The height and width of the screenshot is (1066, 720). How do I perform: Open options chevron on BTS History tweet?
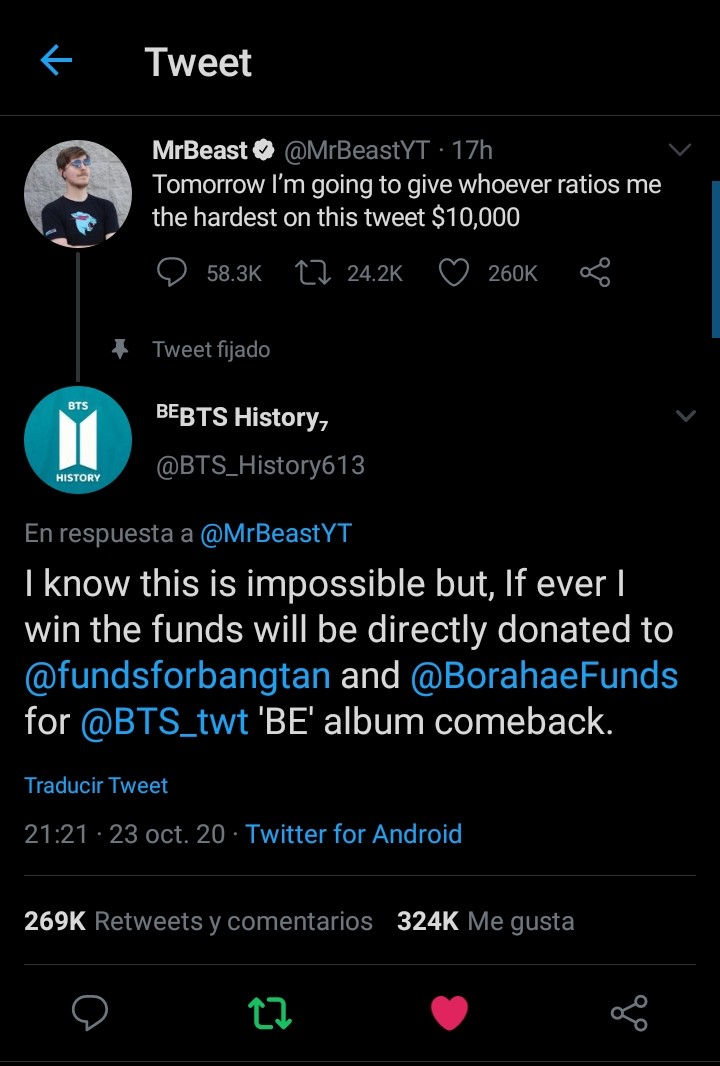(x=686, y=416)
